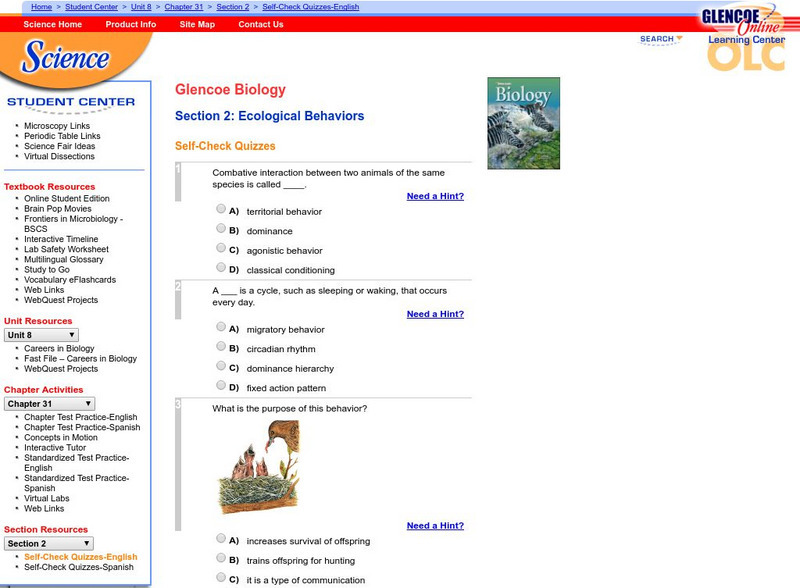Click the Science logo
The image size is (800, 588).
(x=65, y=57)
